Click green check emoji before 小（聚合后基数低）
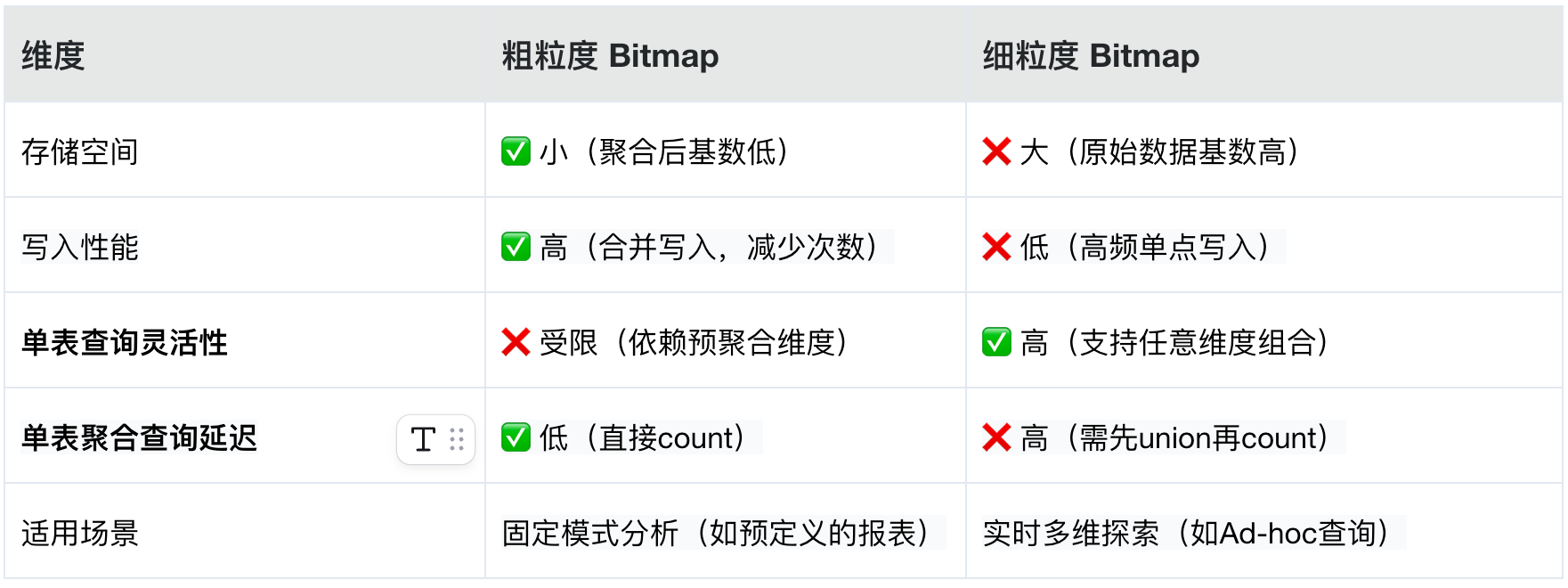Image resolution: width=1568 pixels, height=588 pixels. [x=516, y=151]
